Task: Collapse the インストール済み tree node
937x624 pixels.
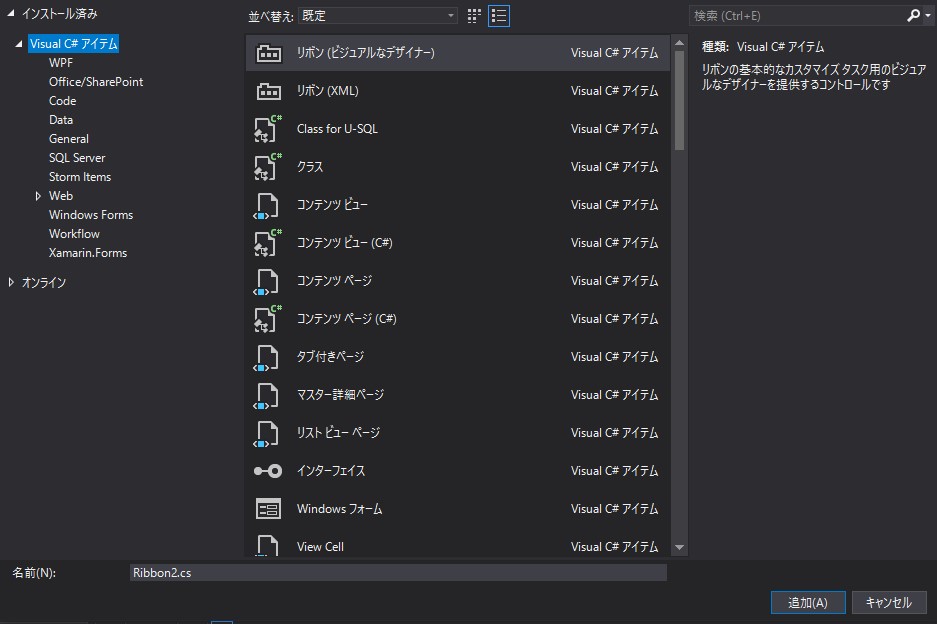Action: point(11,13)
